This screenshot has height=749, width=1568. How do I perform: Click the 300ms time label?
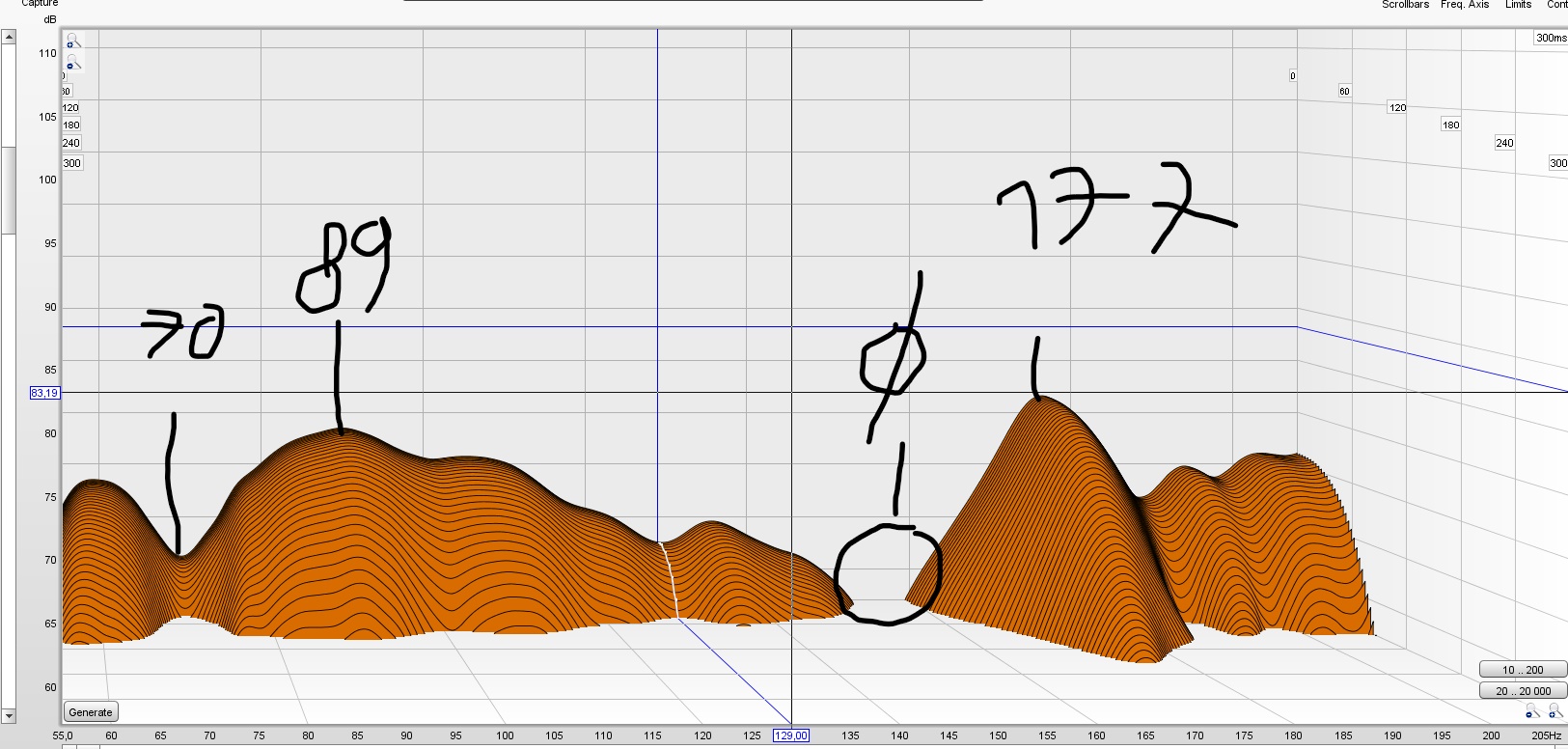pos(1551,38)
